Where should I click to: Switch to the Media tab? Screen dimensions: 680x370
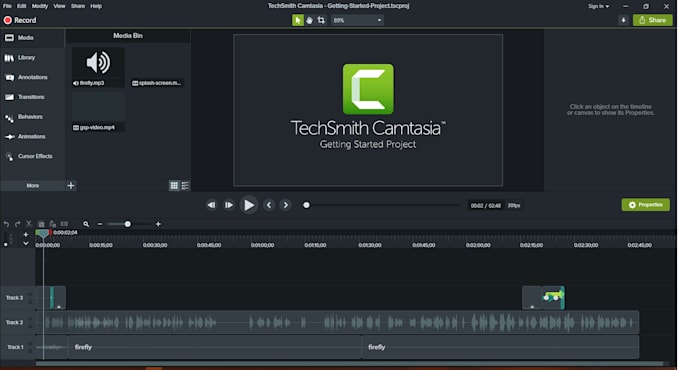33,38
